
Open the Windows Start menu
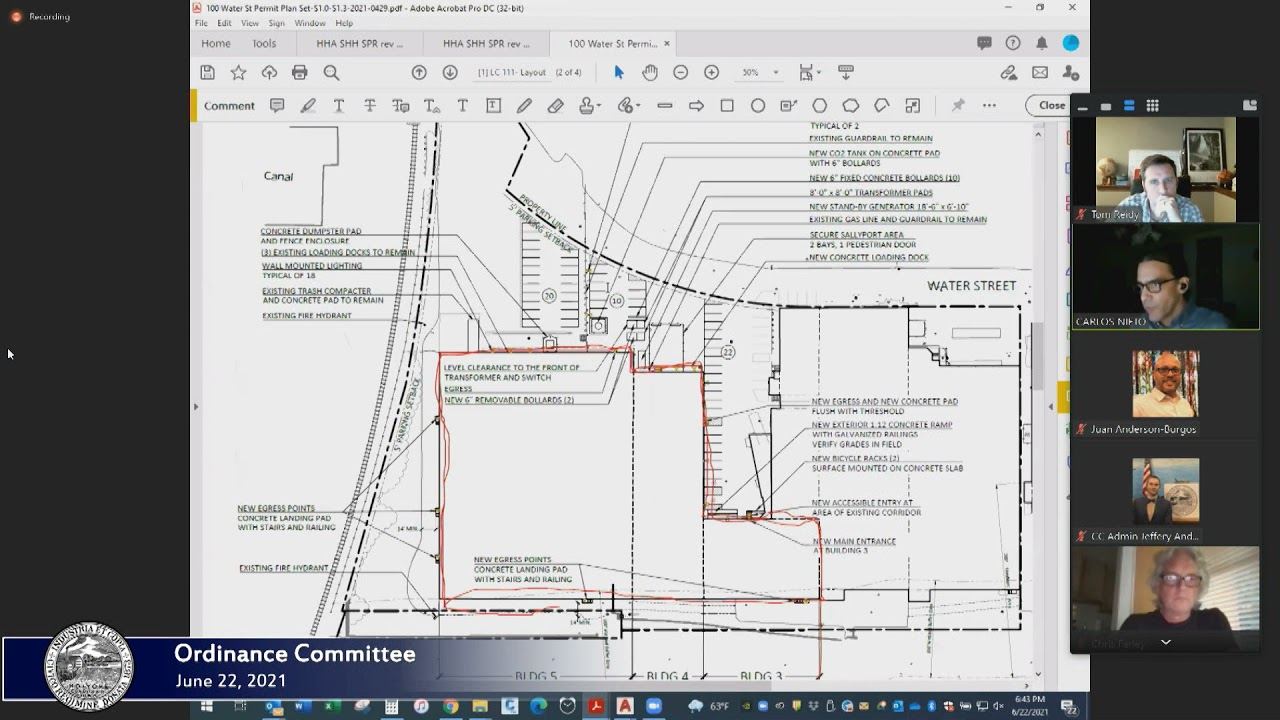207,706
